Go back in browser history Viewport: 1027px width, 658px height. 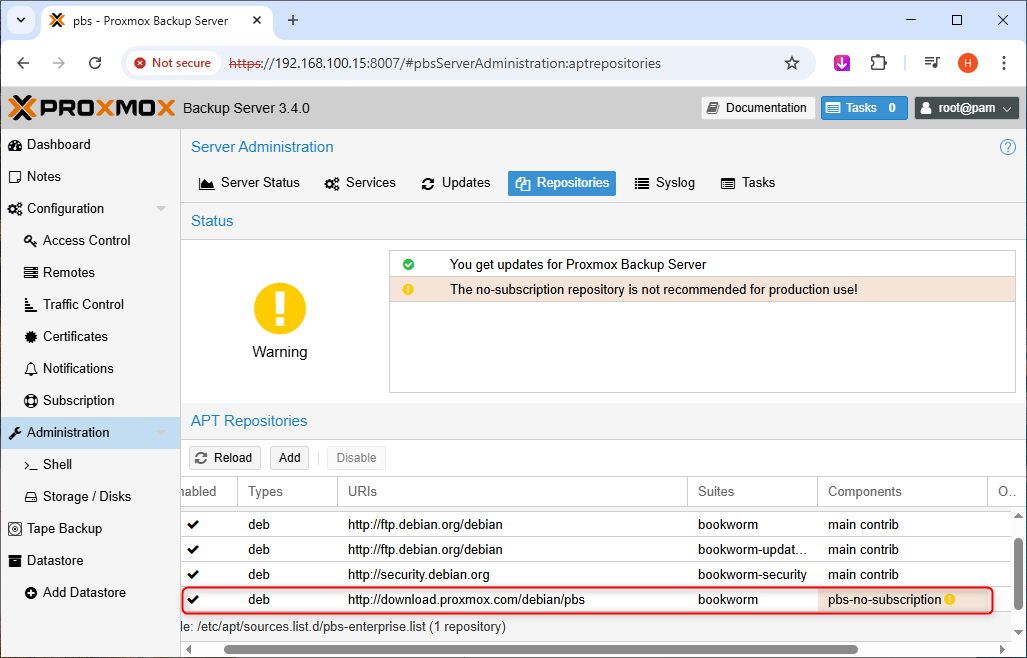click(x=24, y=64)
